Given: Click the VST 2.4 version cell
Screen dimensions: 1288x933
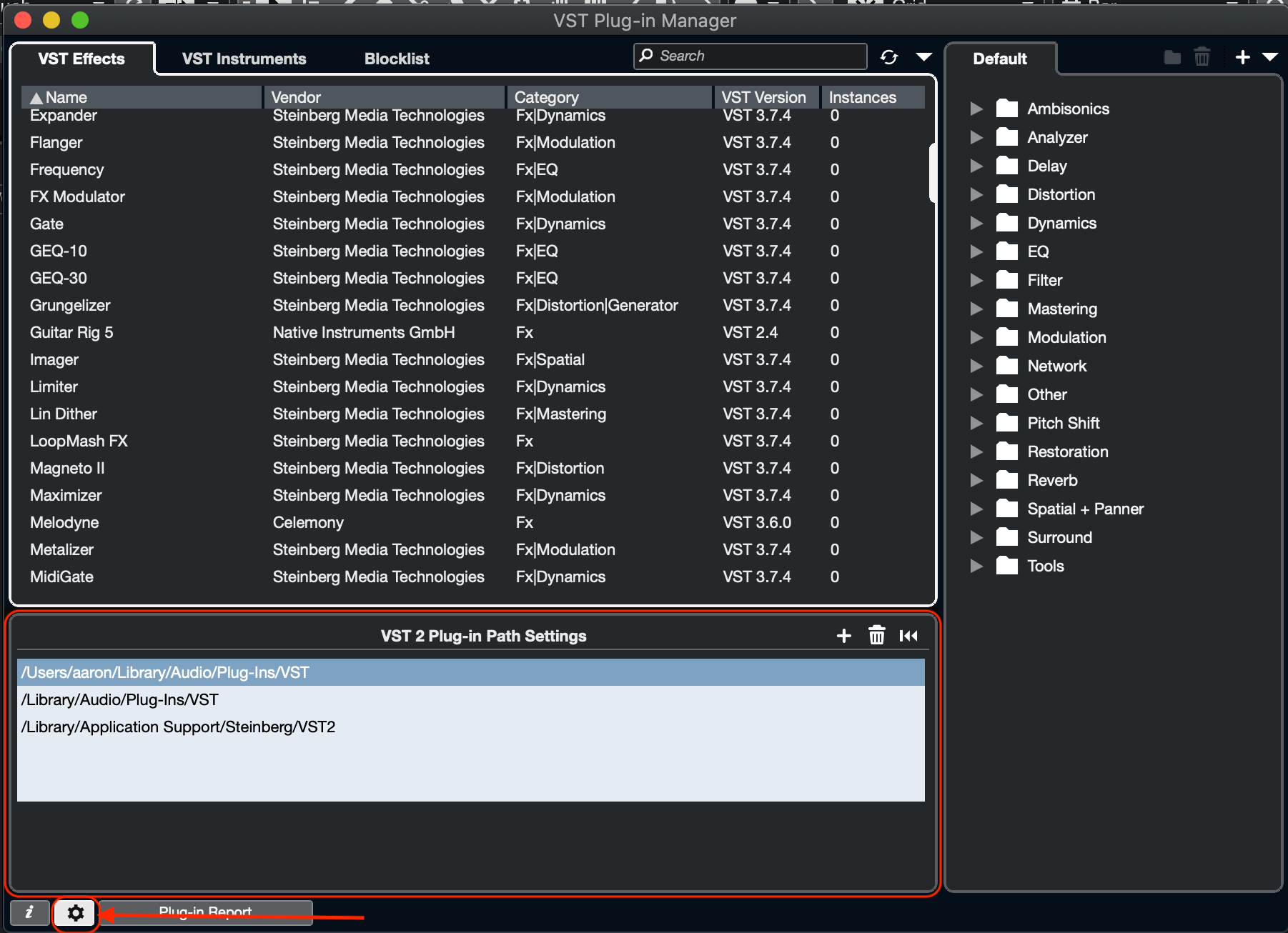Looking at the screenshot, I should pos(750,332).
